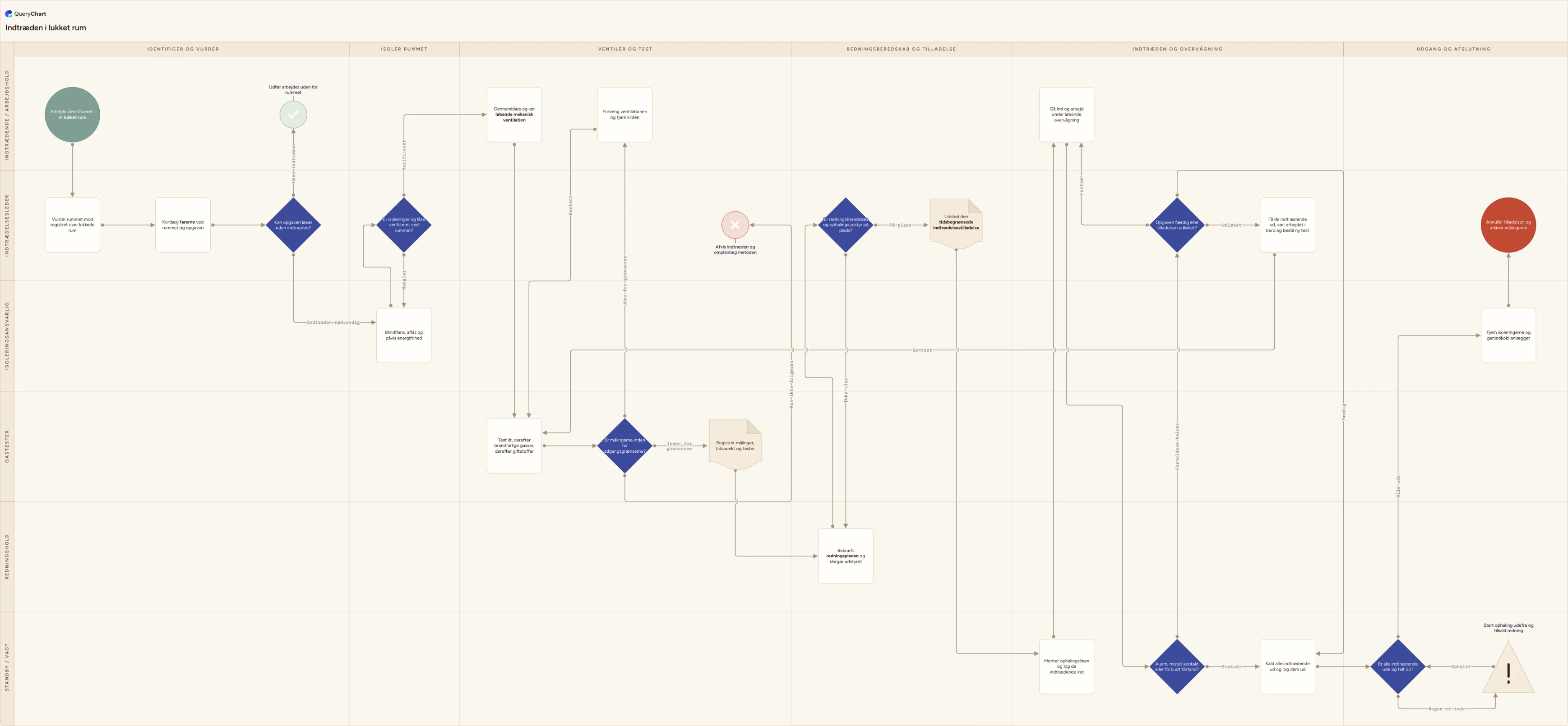Screen dimensions: 1568x726
Task: Click the Kan opgaven løses uden indtræden diamond
Action: coord(293,225)
